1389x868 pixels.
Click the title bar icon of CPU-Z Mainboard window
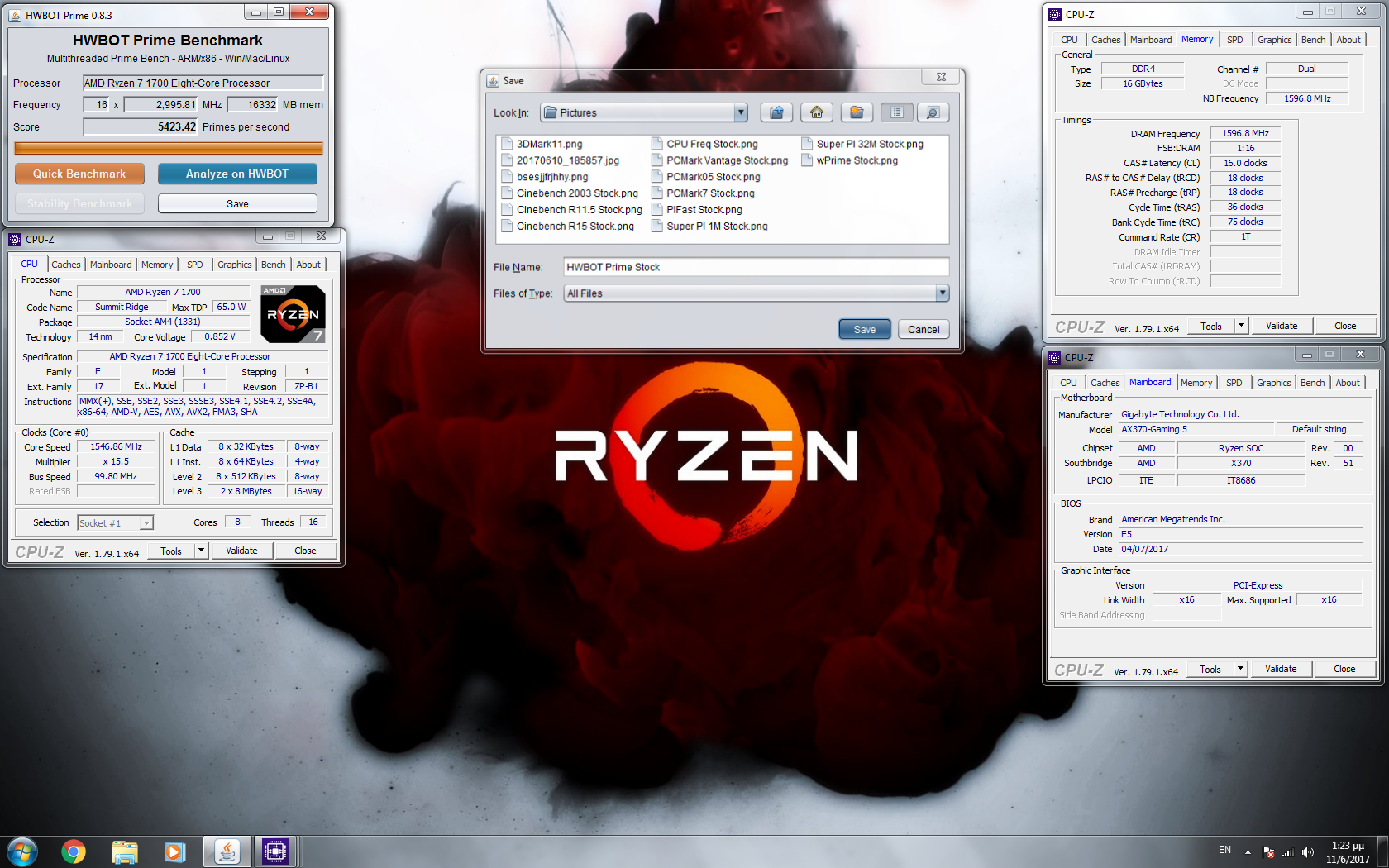1054,357
